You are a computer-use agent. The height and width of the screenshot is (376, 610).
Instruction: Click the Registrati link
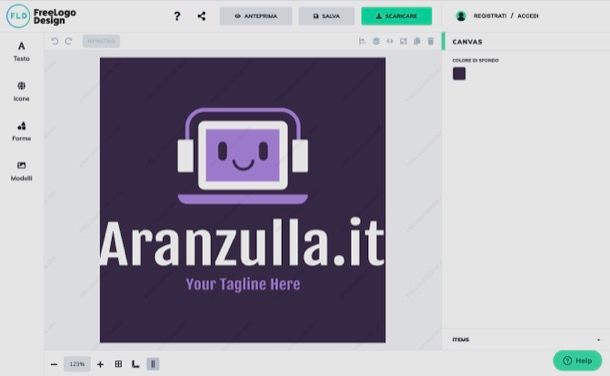click(x=490, y=16)
